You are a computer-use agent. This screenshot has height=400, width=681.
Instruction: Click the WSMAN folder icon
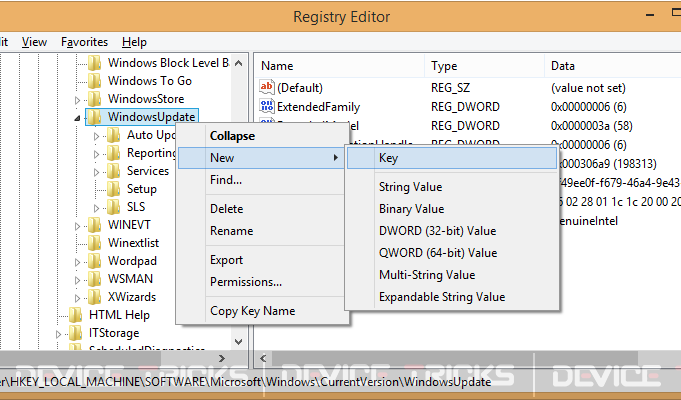pyautogui.click(x=95, y=279)
